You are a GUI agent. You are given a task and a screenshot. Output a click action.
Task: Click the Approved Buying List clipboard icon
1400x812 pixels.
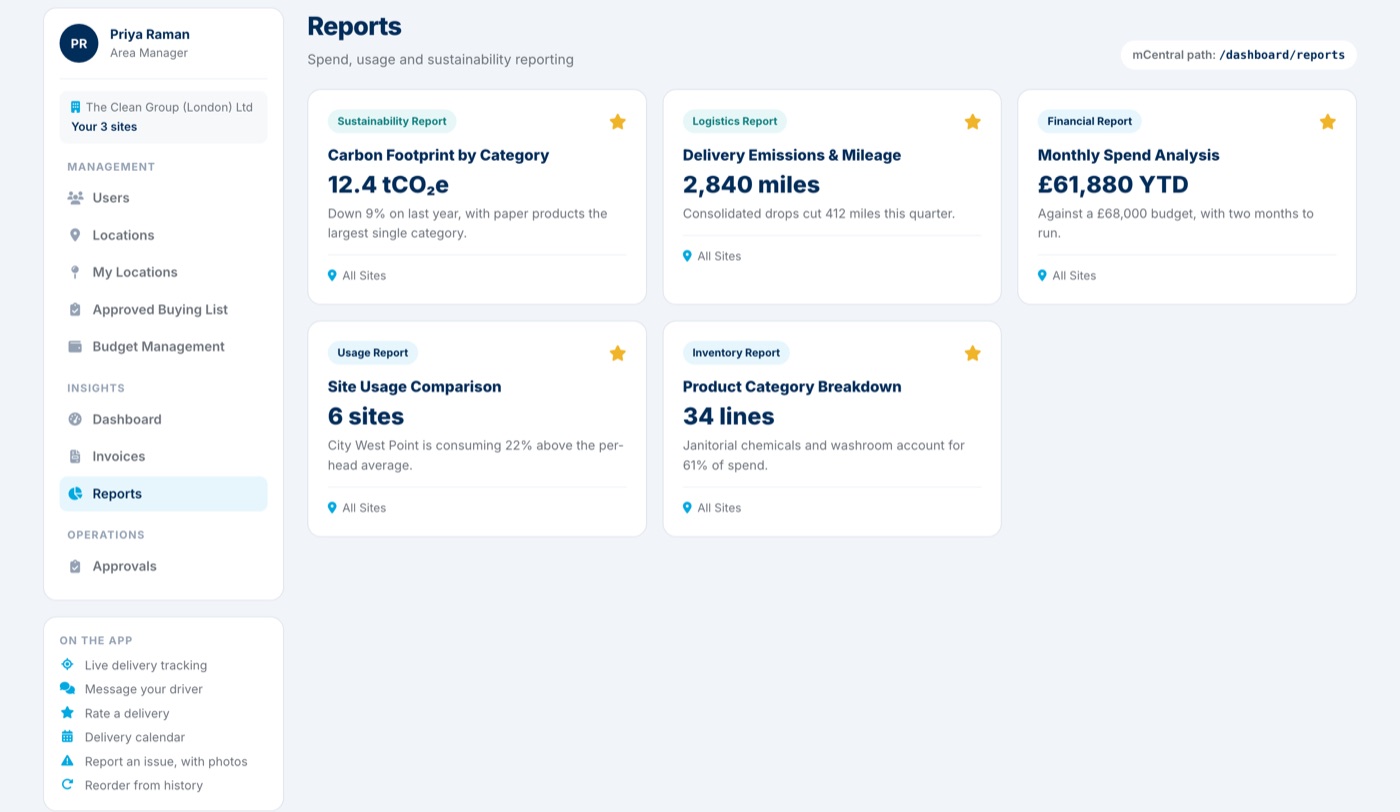(75, 310)
